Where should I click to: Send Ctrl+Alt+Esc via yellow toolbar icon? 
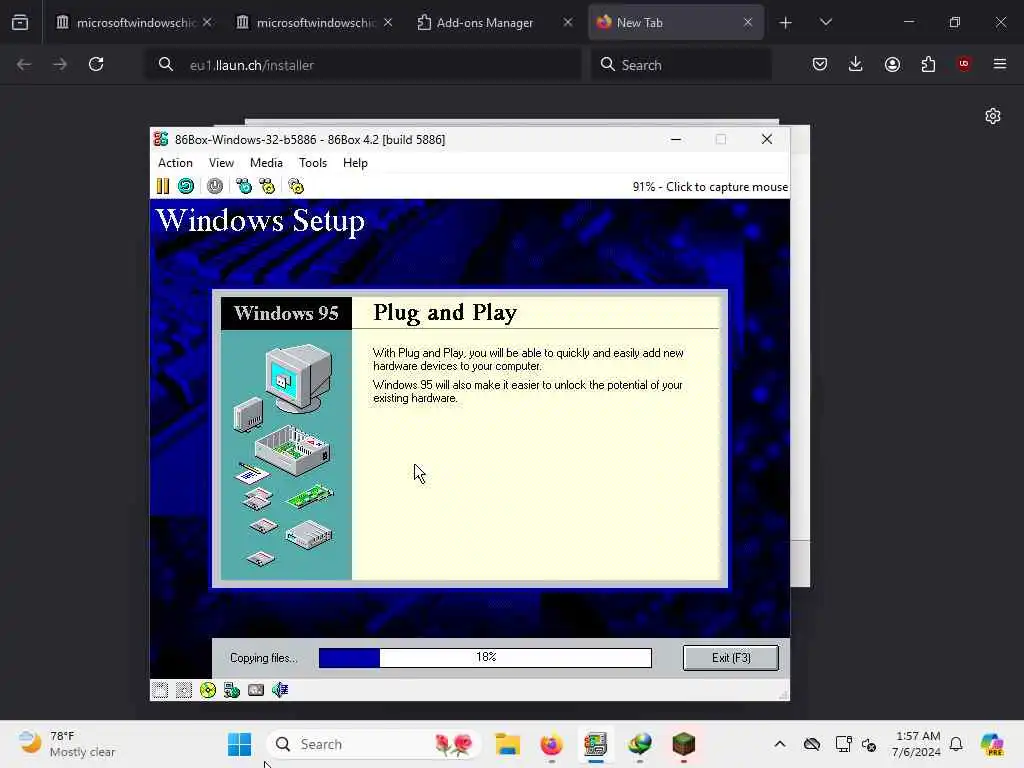[x=268, y=187]
